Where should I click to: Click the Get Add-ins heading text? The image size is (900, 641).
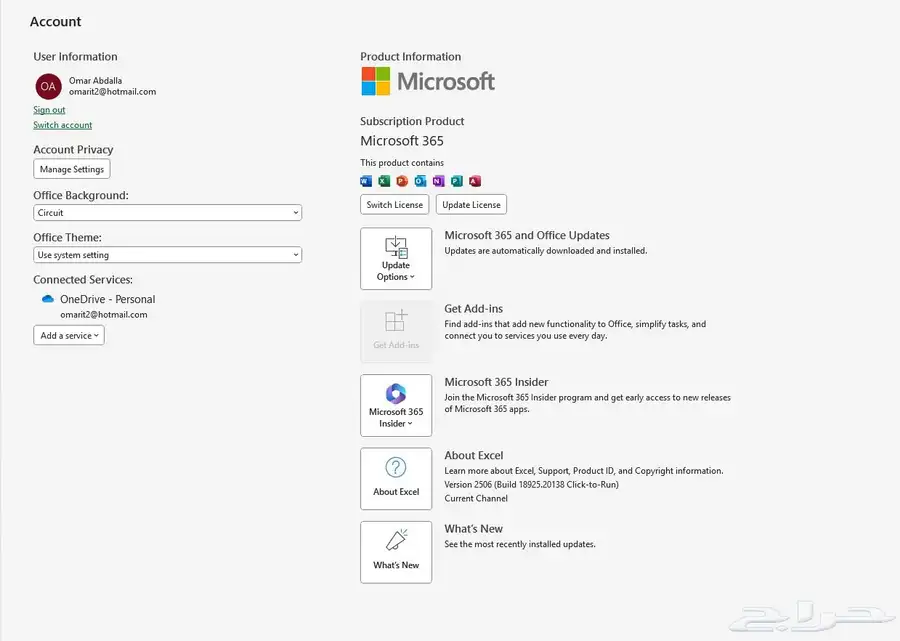[x=474, y=309]
